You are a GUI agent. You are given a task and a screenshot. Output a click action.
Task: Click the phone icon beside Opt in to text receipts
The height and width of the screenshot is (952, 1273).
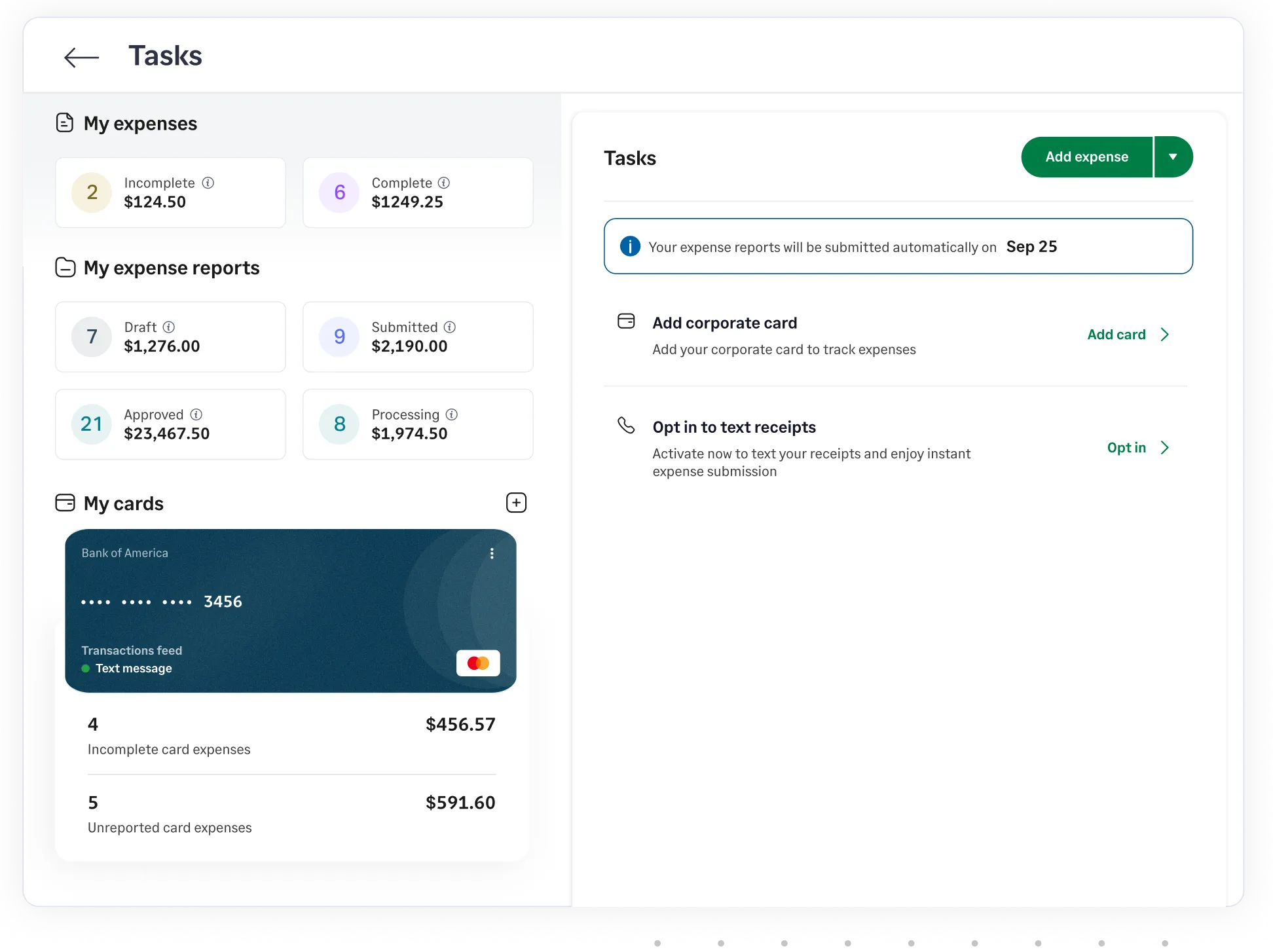tap(626, 426)
